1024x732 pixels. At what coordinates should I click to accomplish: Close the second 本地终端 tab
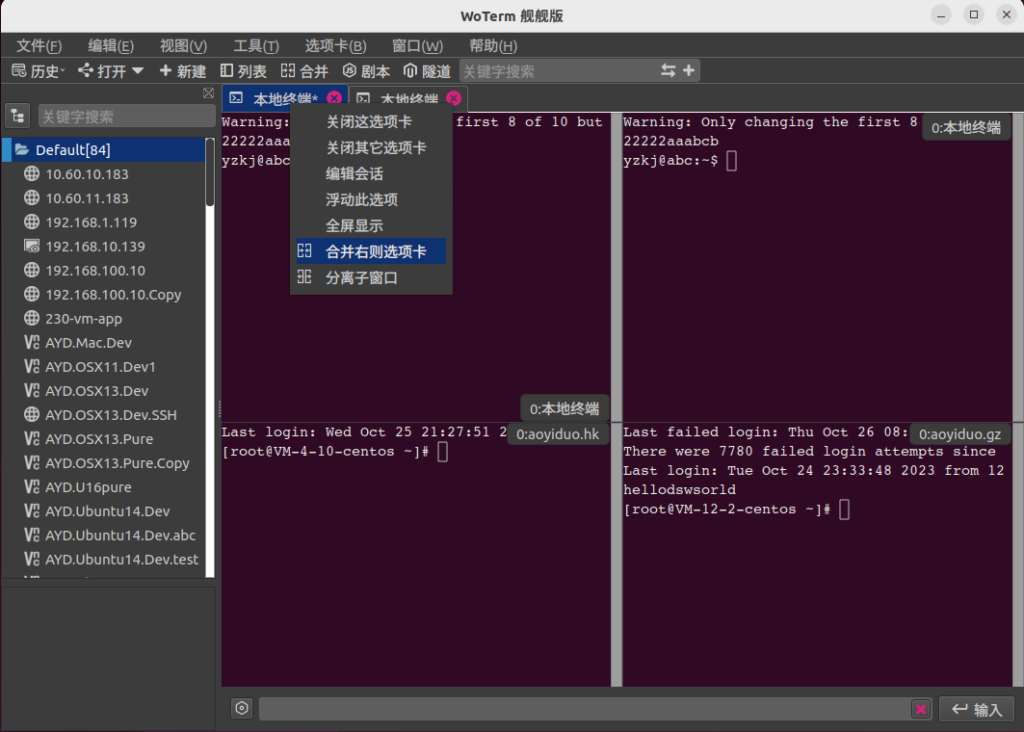[453, 98]
